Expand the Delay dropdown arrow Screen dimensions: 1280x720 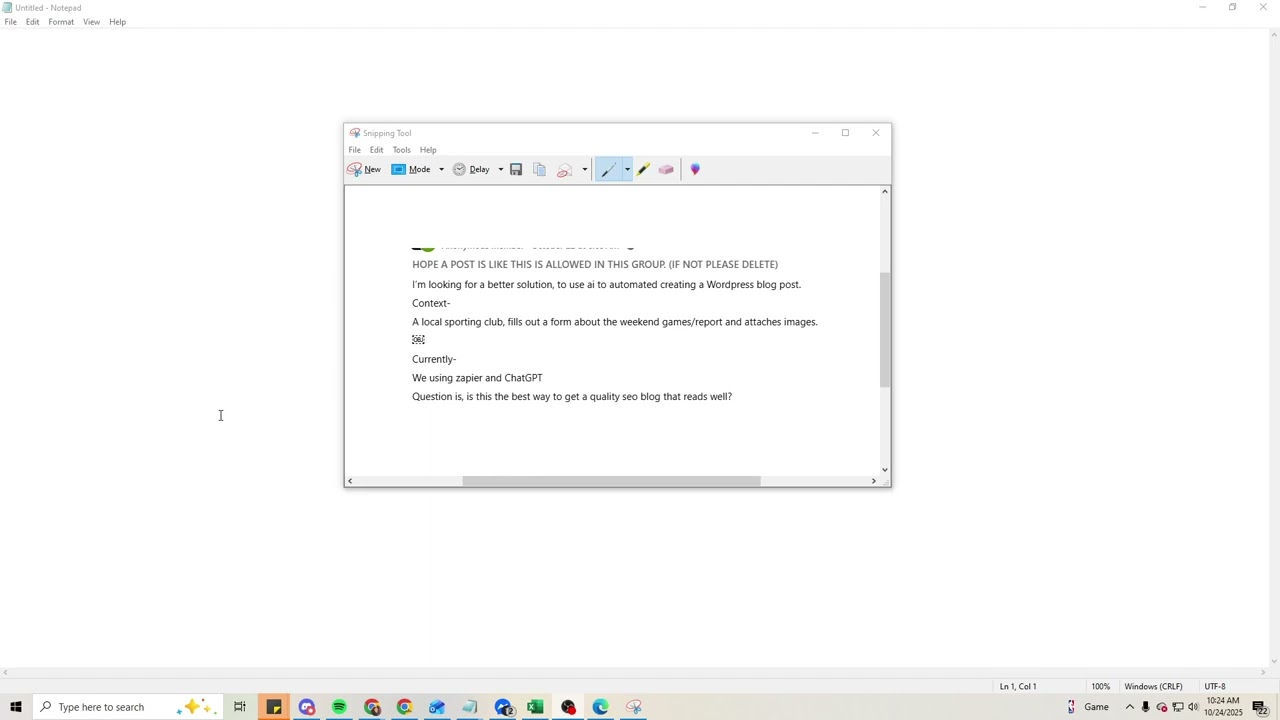[501, 170]
